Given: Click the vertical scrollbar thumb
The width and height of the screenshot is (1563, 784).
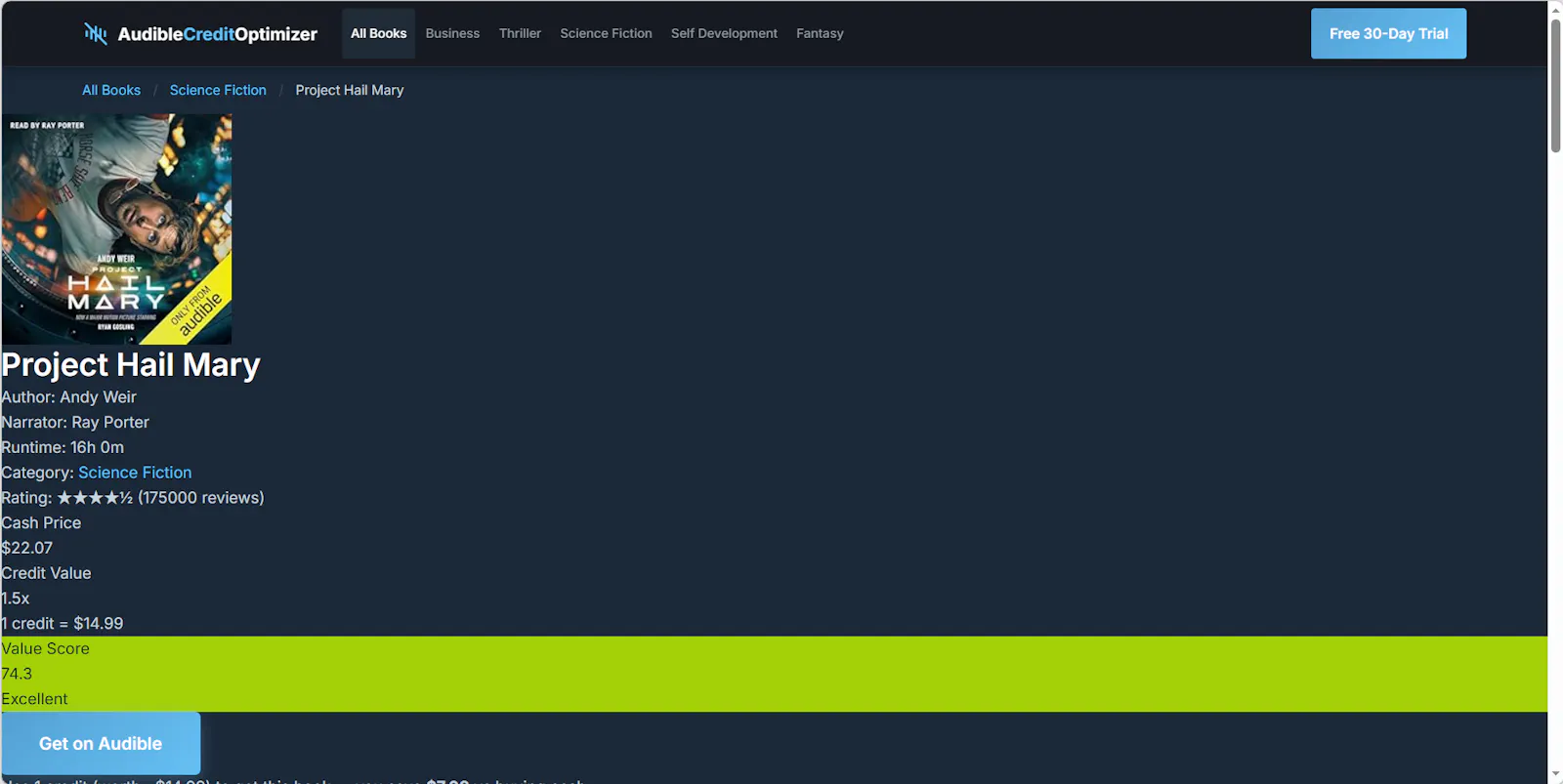Looking at the screenshot, I should click(1555, 84).
